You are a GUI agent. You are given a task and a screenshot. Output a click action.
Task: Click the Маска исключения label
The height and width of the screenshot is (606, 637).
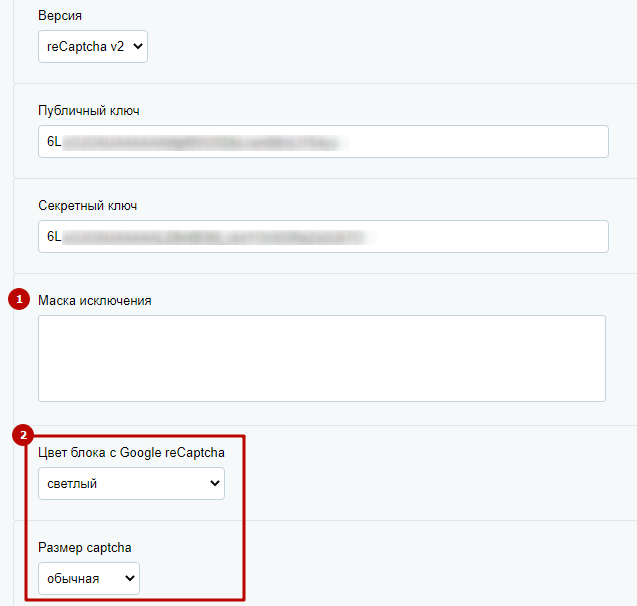pos(95,301)
